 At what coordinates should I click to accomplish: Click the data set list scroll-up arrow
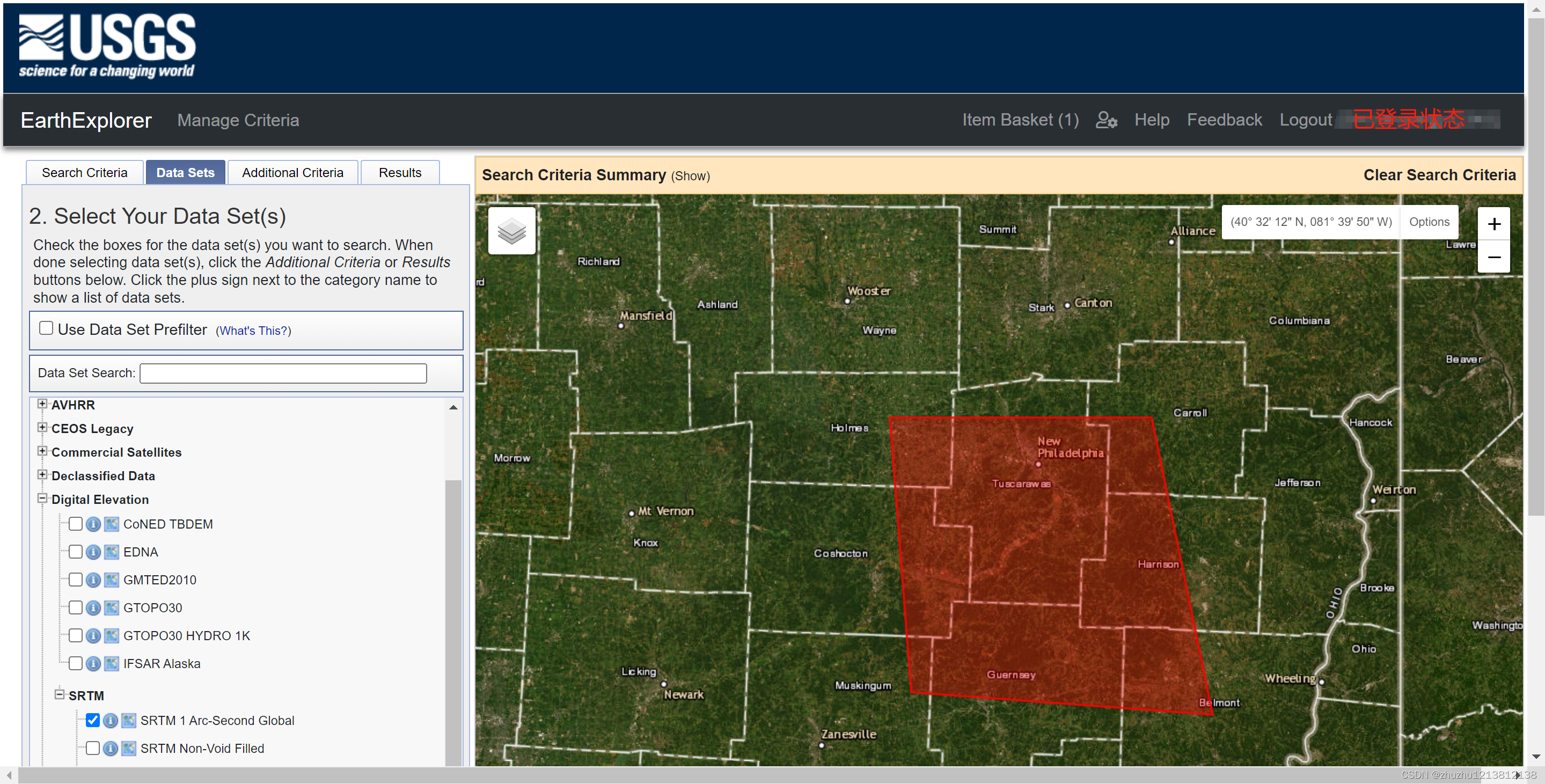[453, 407]
